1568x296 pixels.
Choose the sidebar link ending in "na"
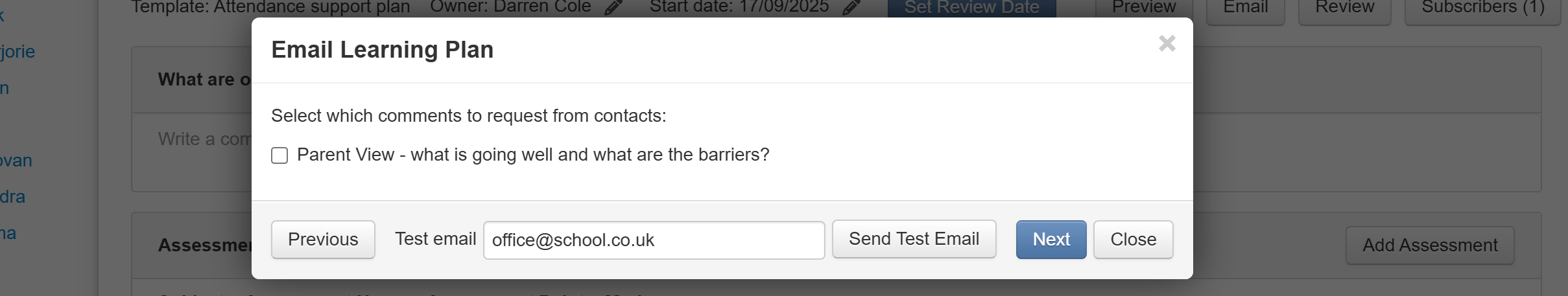point(8,233)
